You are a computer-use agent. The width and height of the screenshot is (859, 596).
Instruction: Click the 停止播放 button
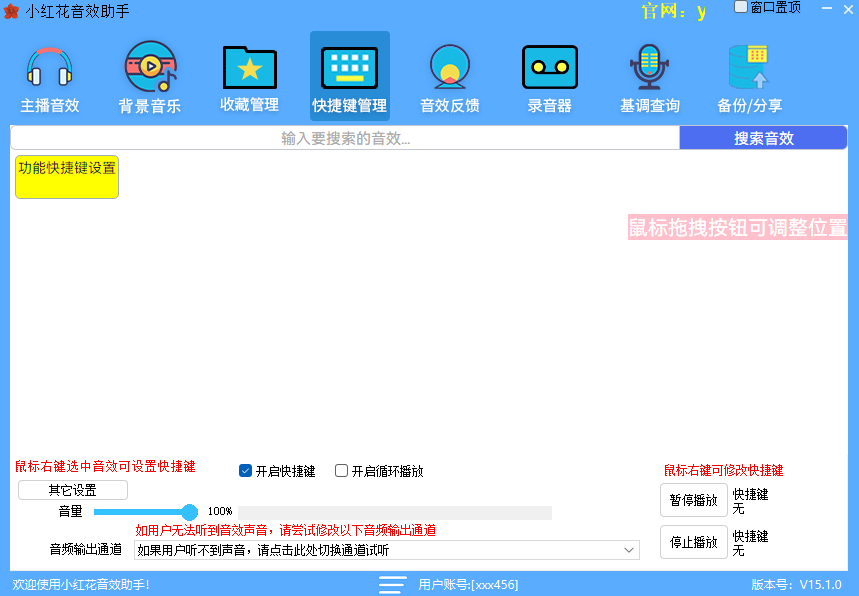click(x=694, y=542)
